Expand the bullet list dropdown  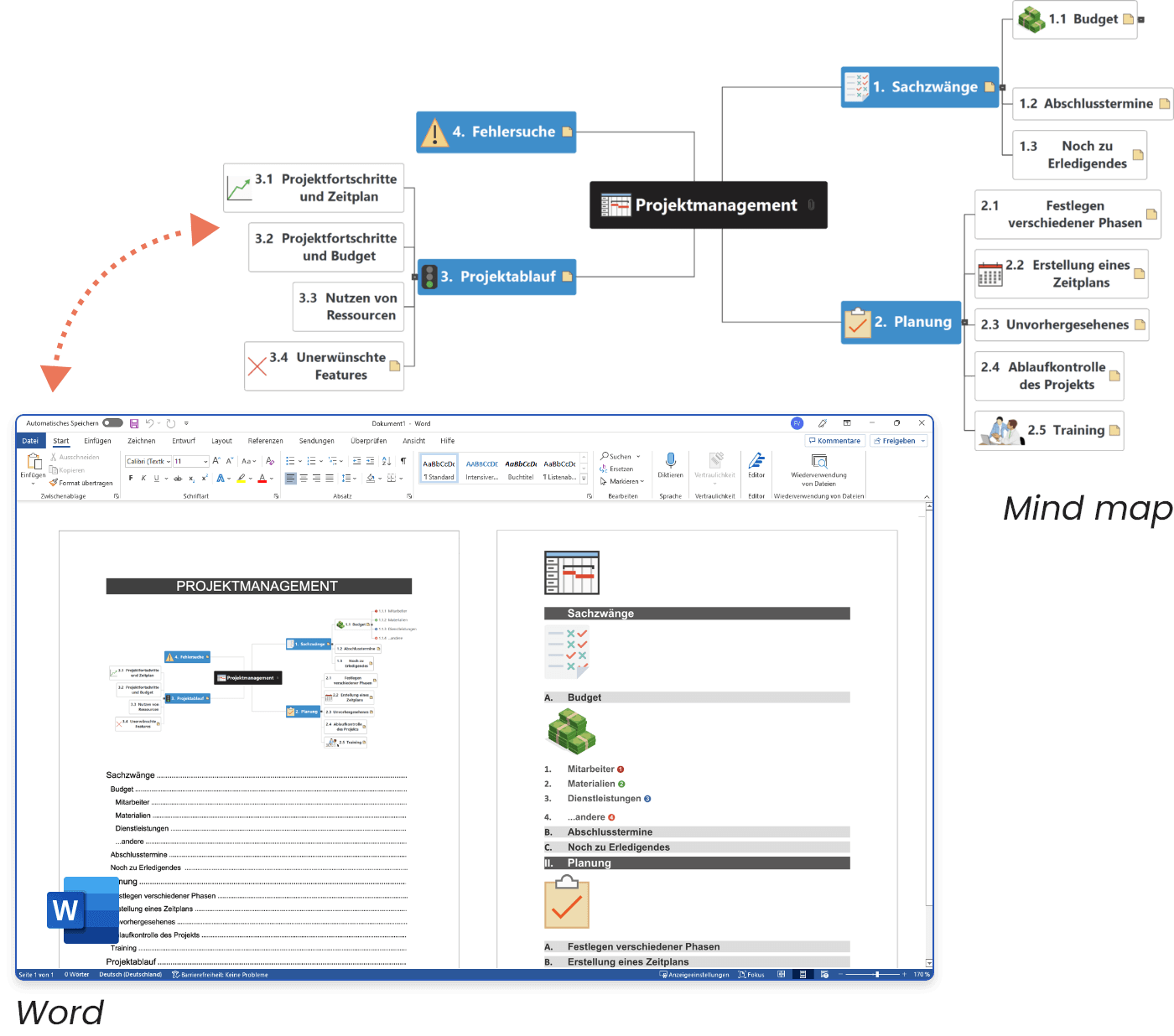point(300,461)
